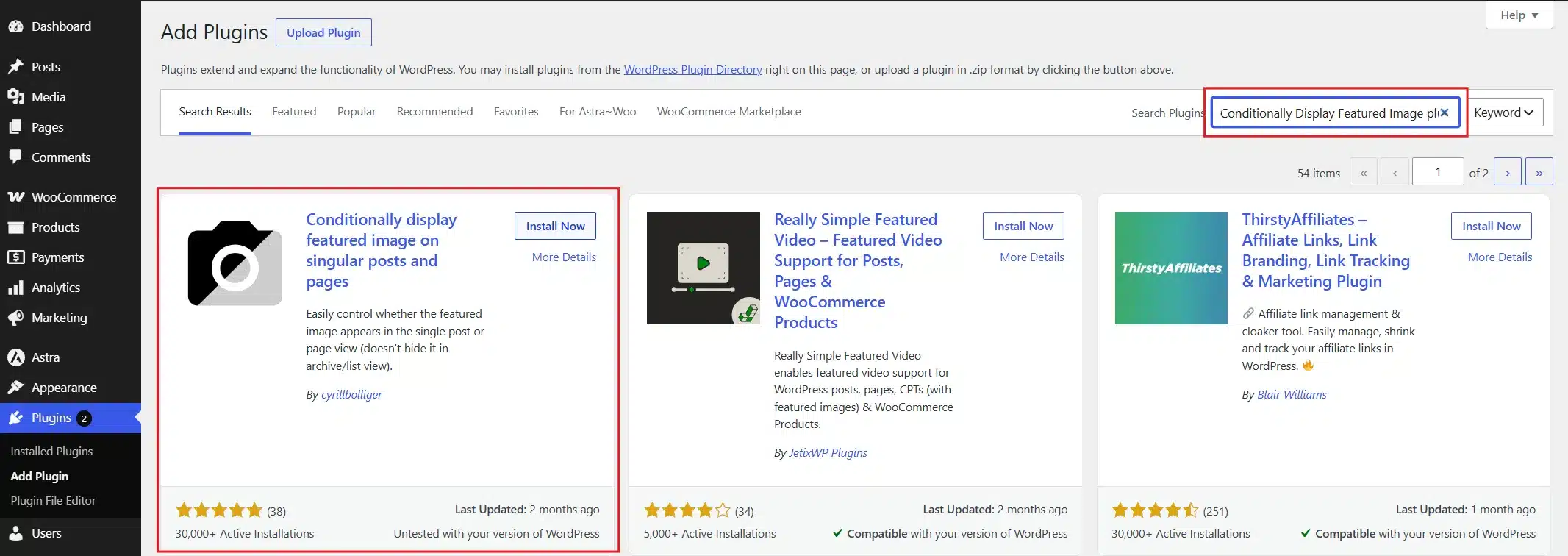Viewport: 1568px width, 556px height.
Task: Click the Comments speech bubble icon
Action: coord(15,157)
